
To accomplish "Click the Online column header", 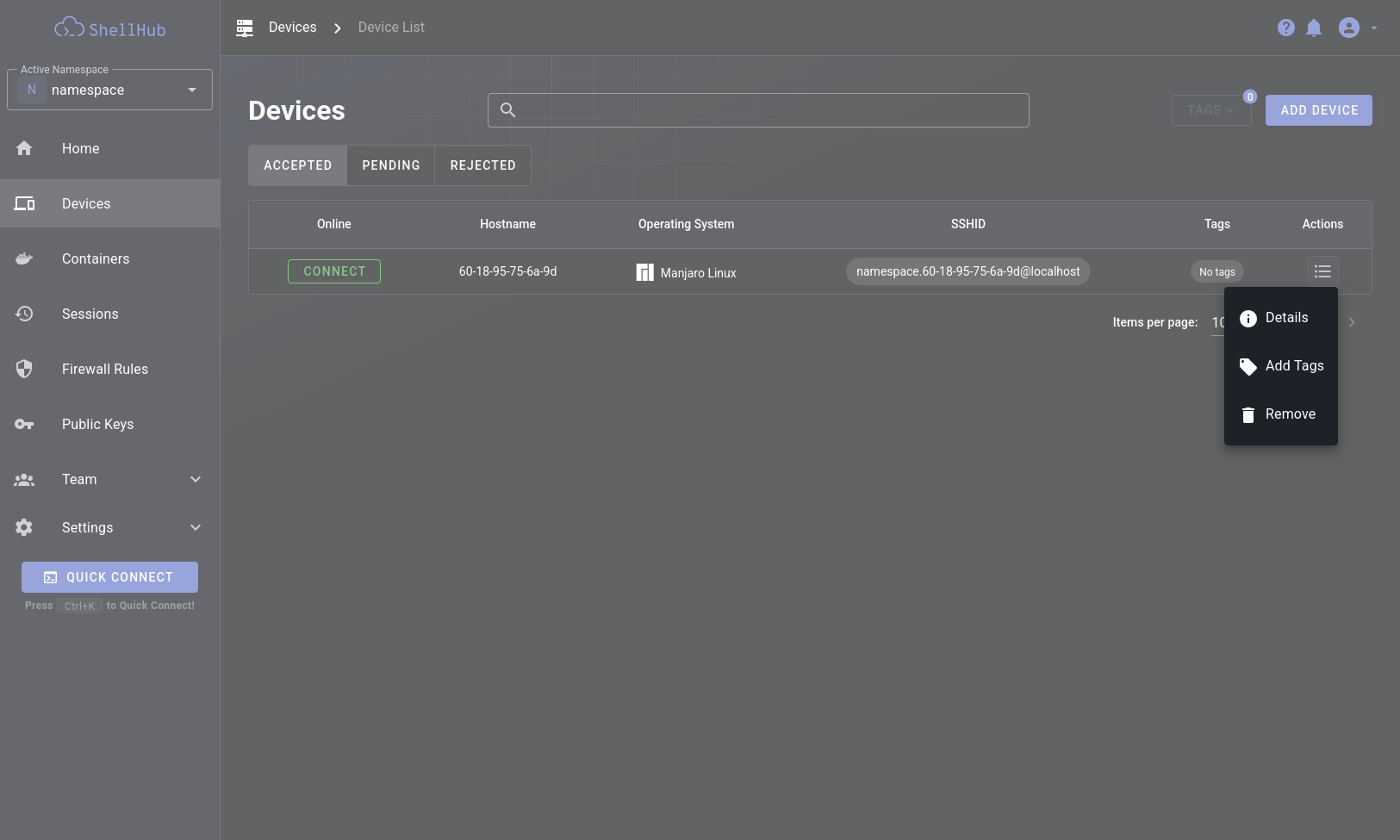I will tap(333, 224).
